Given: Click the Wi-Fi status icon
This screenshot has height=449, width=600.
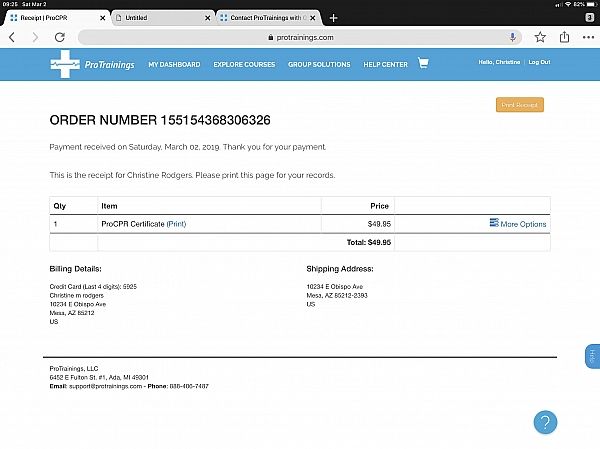Looking at the screenshot, I should 568,4.
